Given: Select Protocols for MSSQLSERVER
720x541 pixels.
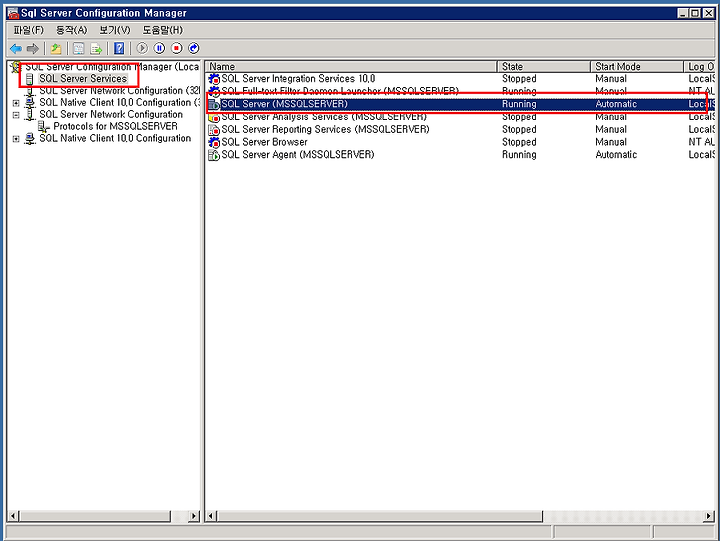Looking at the screenshot, I should pyautogui.click(x=115, y=126).
